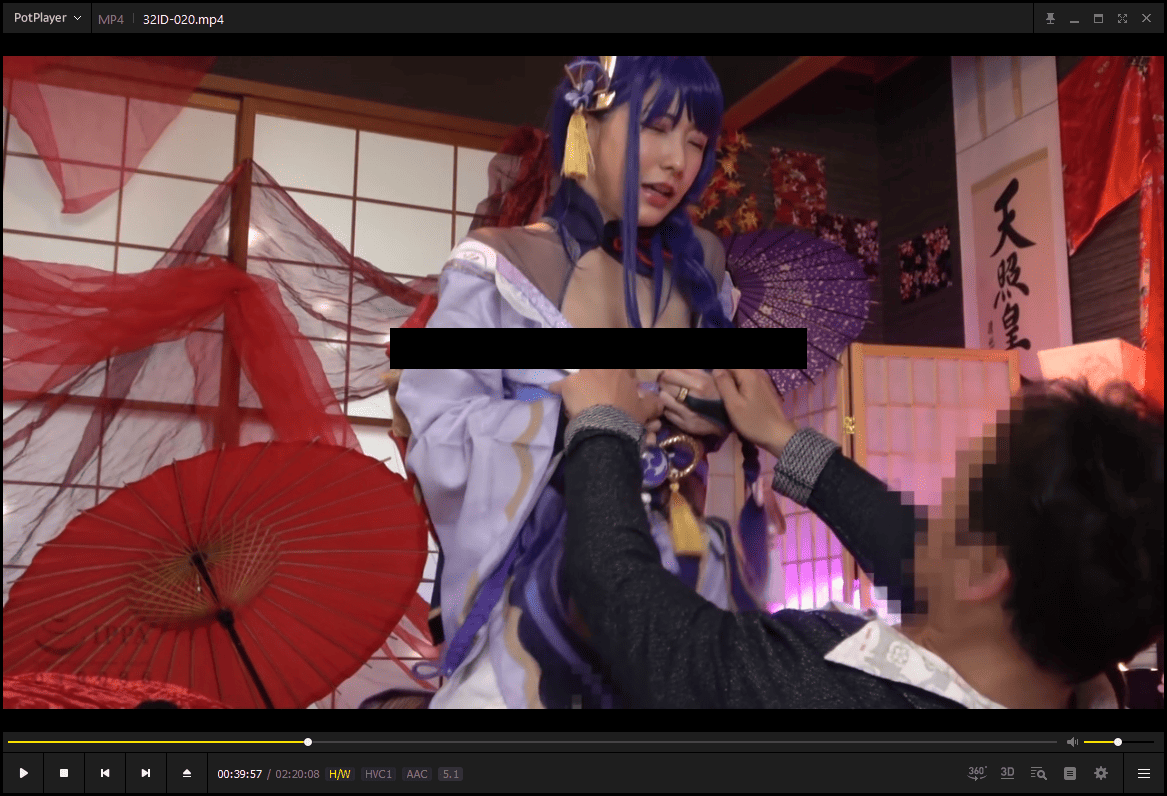Viewport: 1167px width, 796px height.
Task: Open a file with the eject button
Action: 187,774
